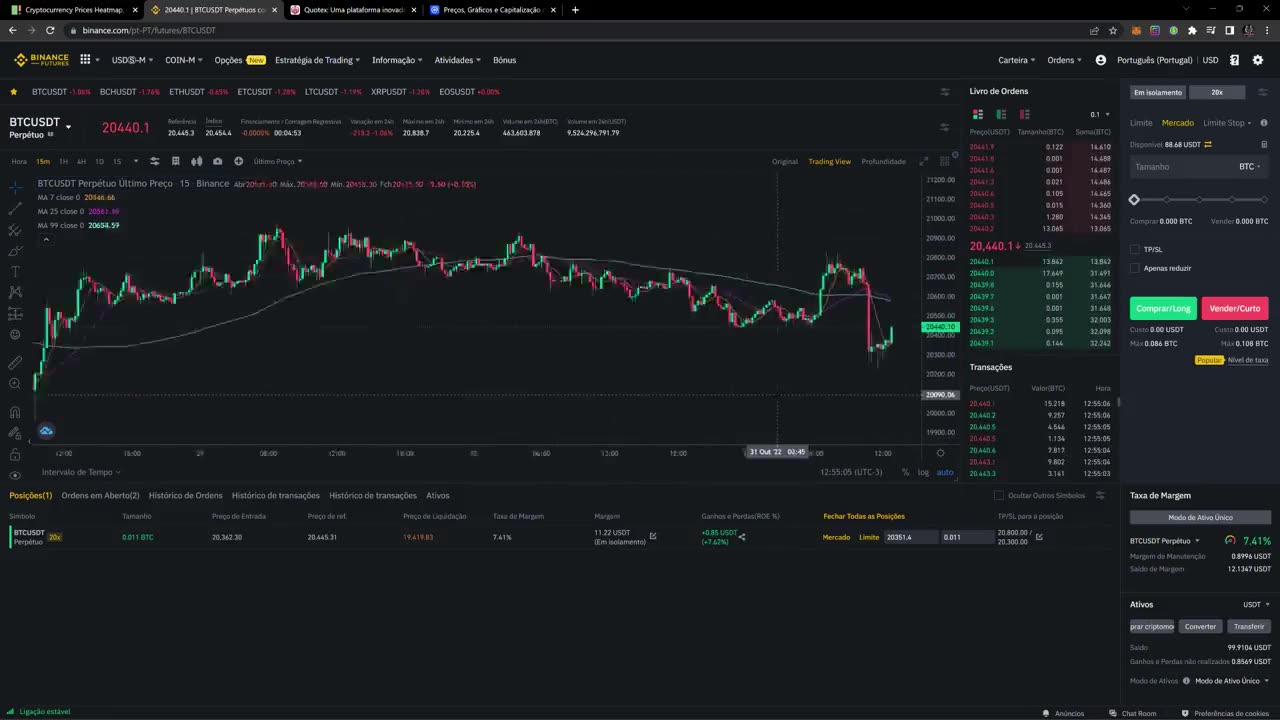Switch to the Limite order tab
This screenshot has height=720, width=1280.
click(1141, 123)
